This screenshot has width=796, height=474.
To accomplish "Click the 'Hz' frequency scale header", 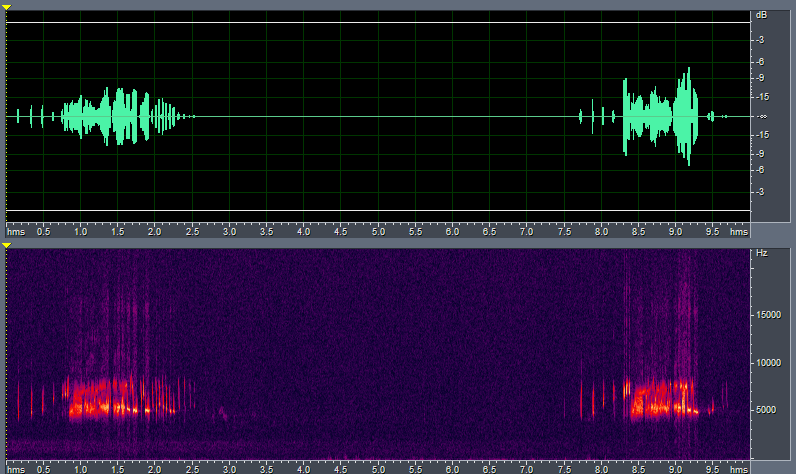I will tap(761, 253).
